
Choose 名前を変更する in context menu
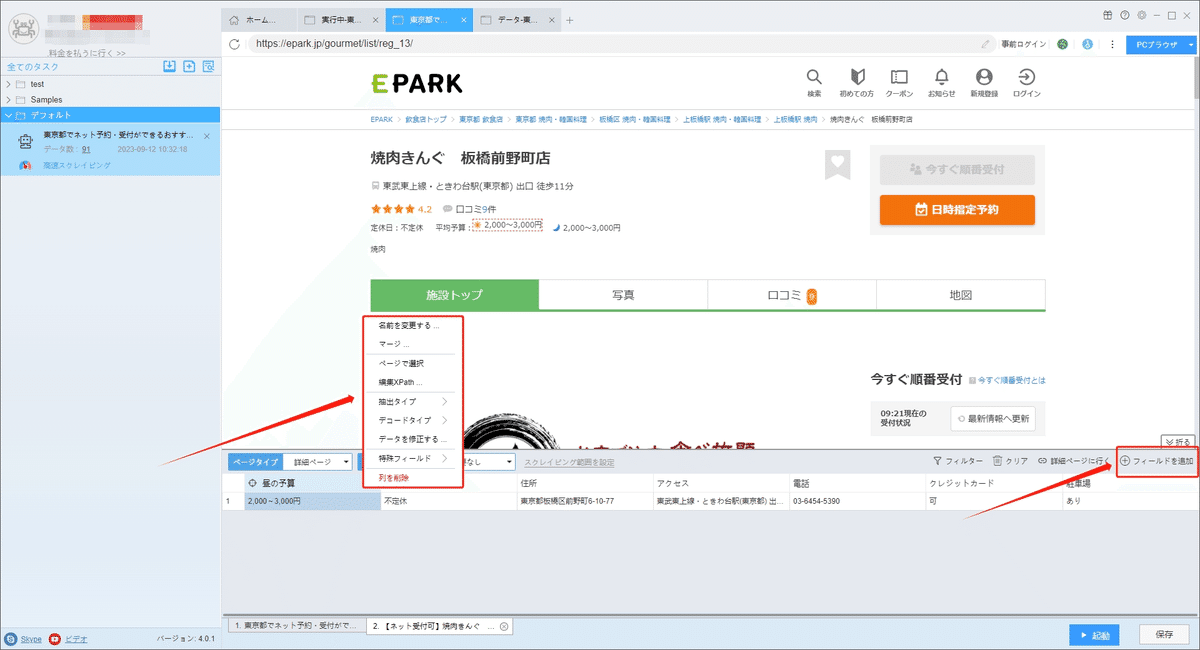pos(411,325)
